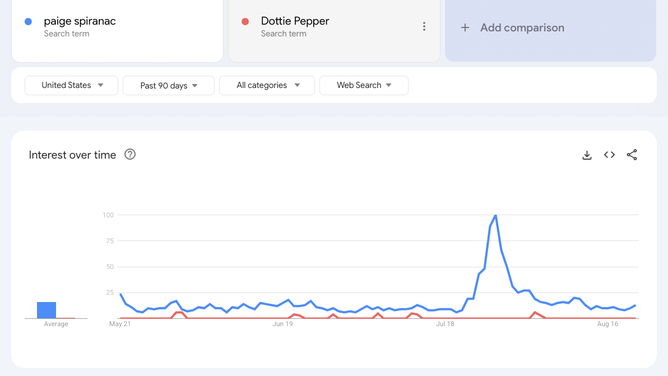Viewport: 668px width, 376px height.
Task: Edit the Dottie Pepper search term
Action: click(x=295, y=21)
